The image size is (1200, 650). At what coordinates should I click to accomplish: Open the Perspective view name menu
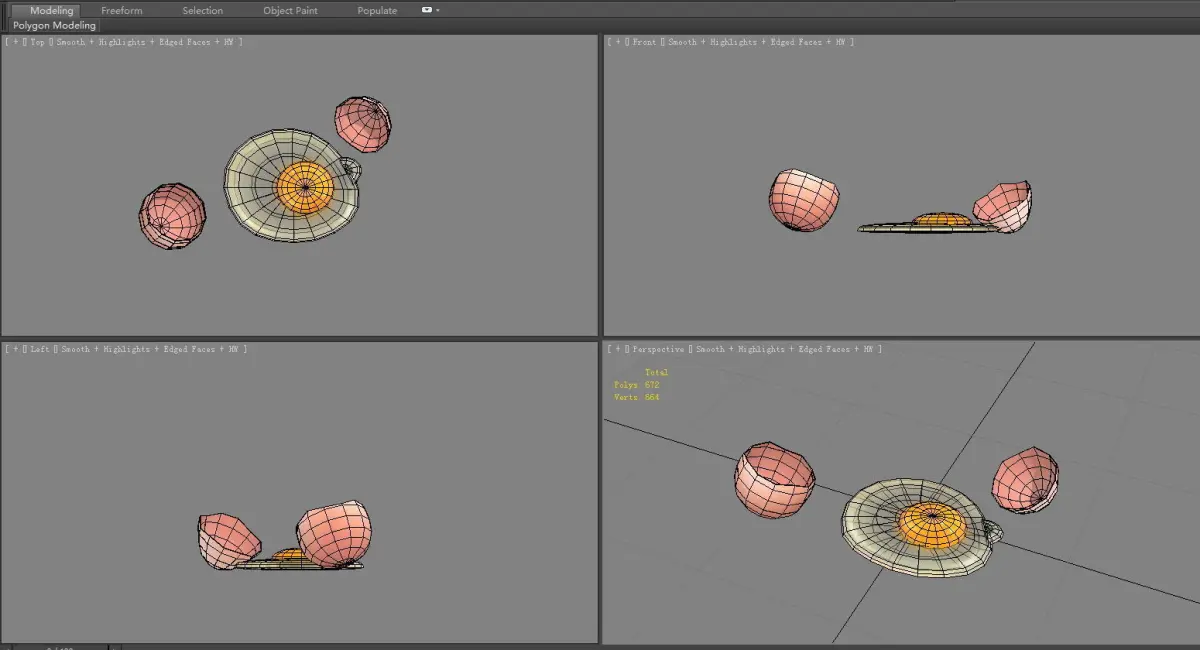click(x=659, y=349)
